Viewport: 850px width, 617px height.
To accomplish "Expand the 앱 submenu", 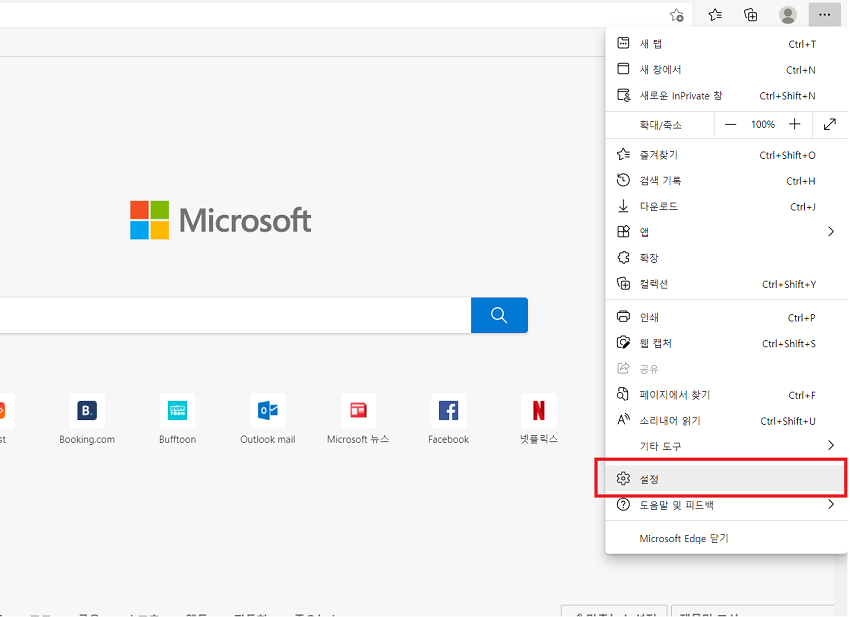I will 726,232.
